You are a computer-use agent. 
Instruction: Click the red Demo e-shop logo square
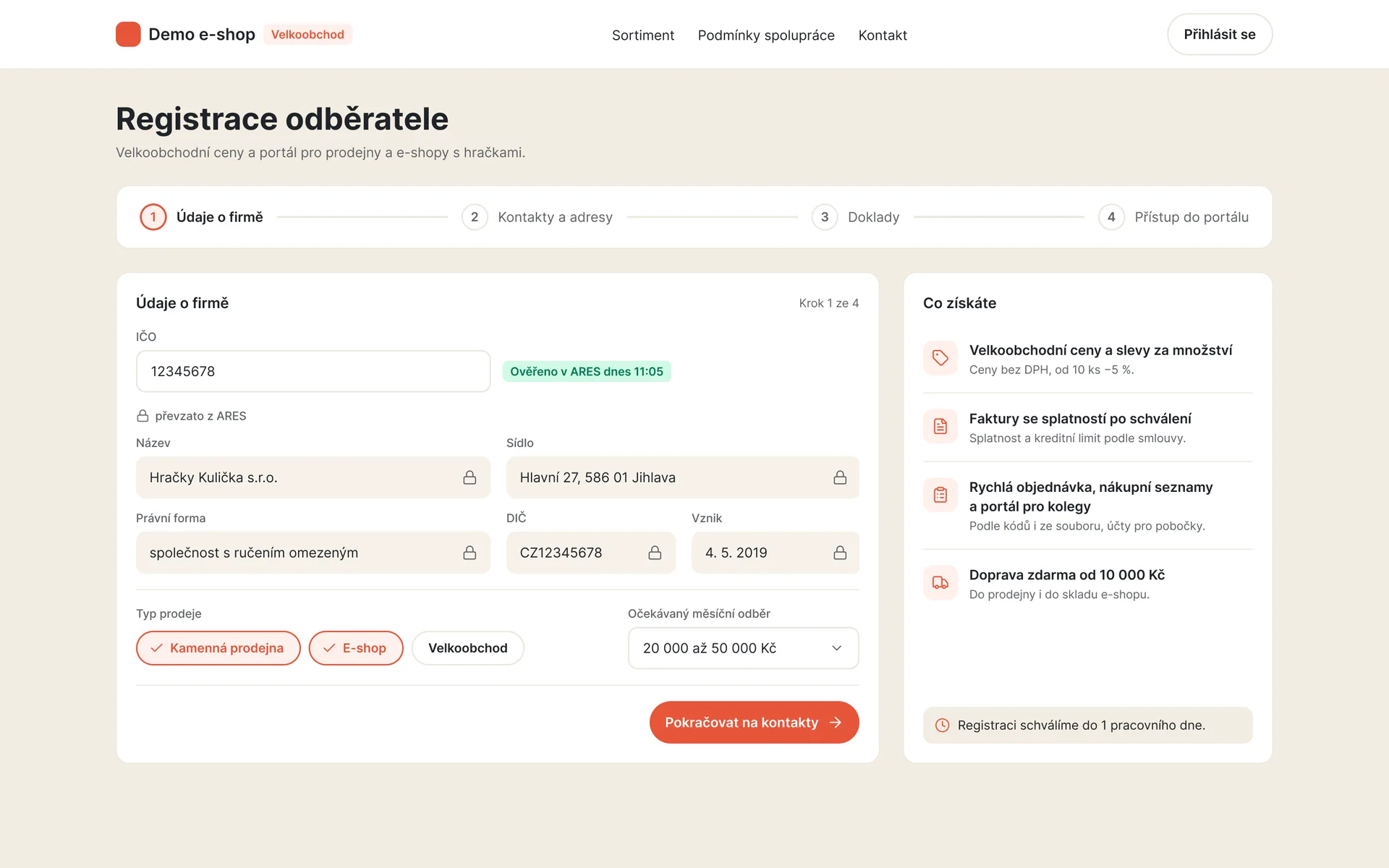pyautogui.click(x=128, y=35)
